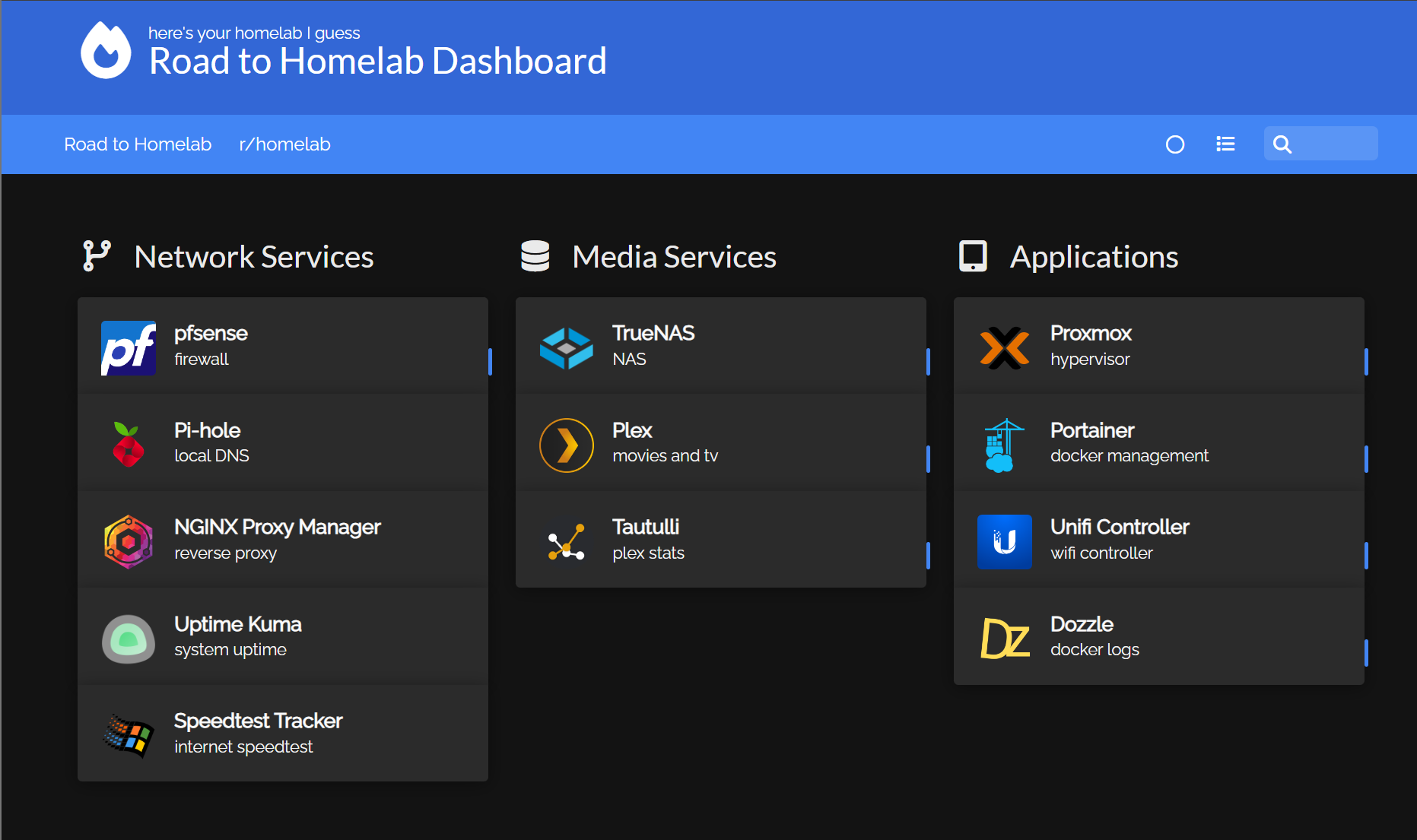Click the Tautulli plex stats icon
Viewport: 1417px width, 840px height.
(x=566, y=541)
